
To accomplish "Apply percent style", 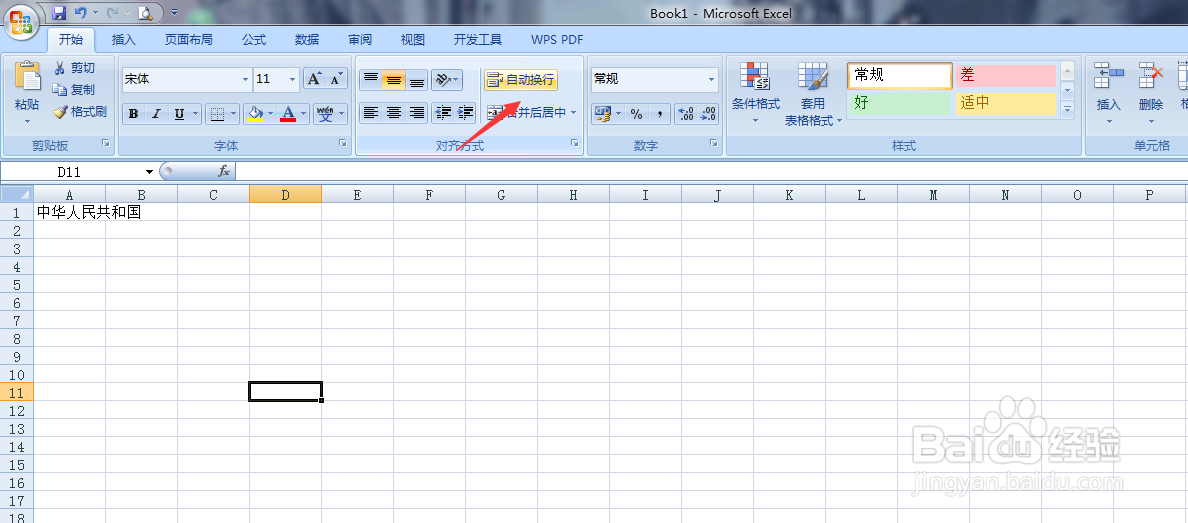I will tap(636, 114).
